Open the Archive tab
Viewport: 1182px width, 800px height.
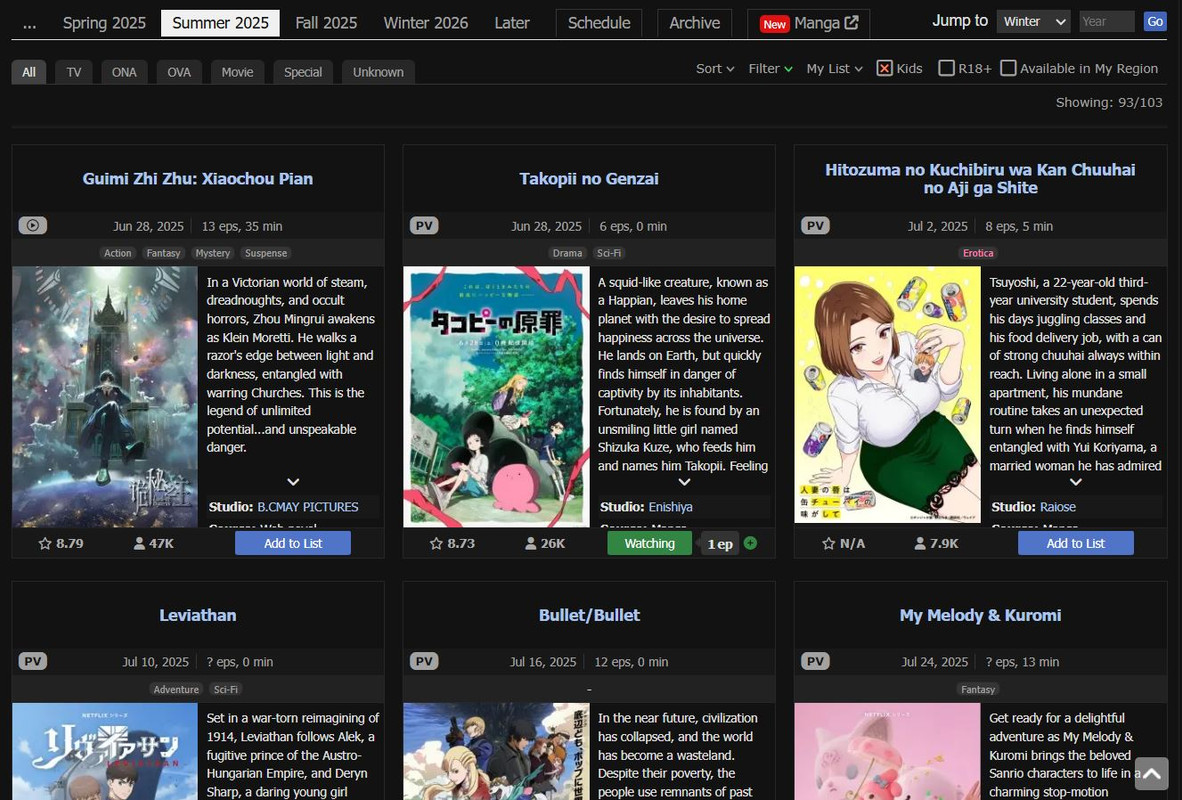(693, 22)
